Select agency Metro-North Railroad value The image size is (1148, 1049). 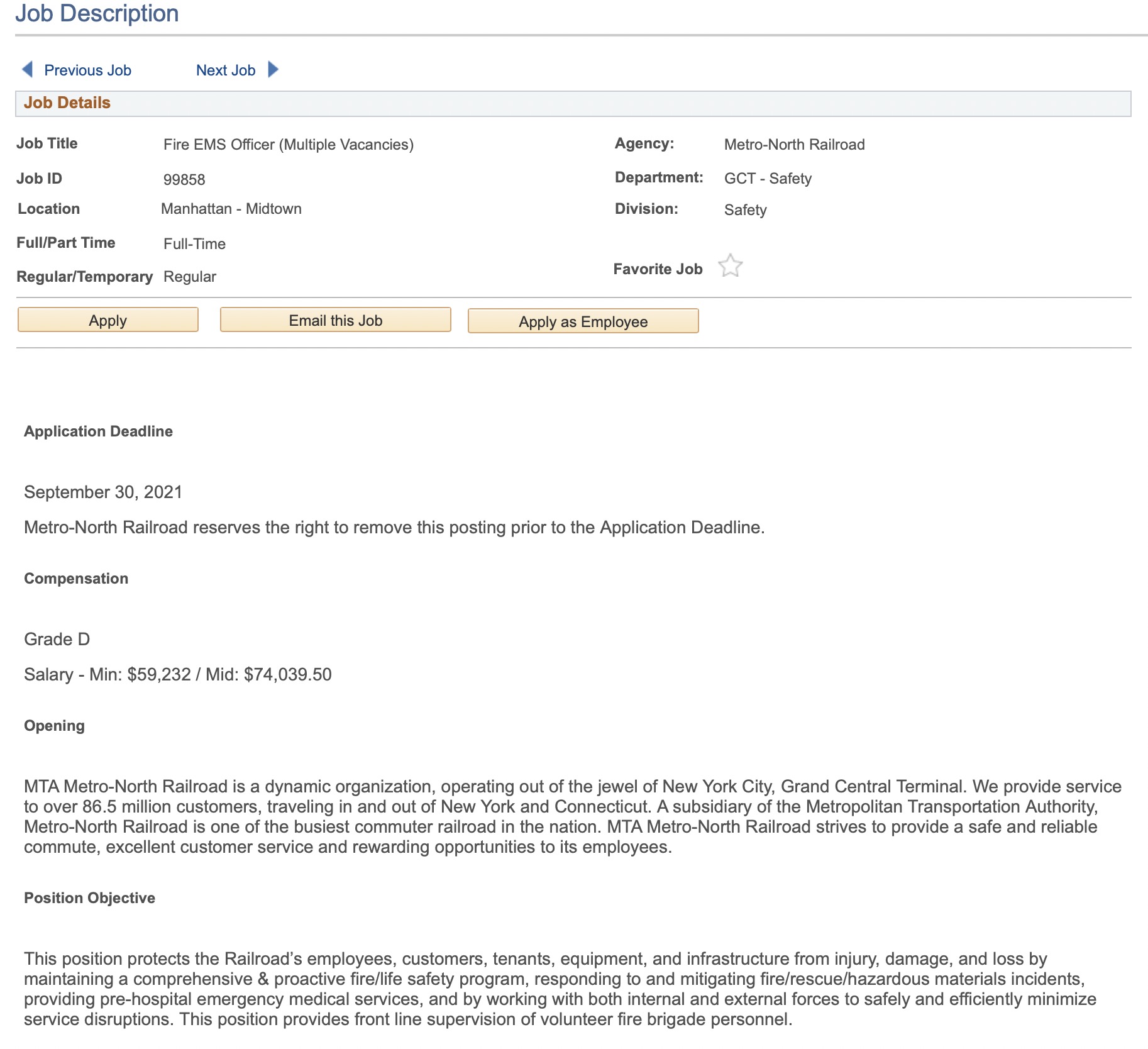(795, 145)
